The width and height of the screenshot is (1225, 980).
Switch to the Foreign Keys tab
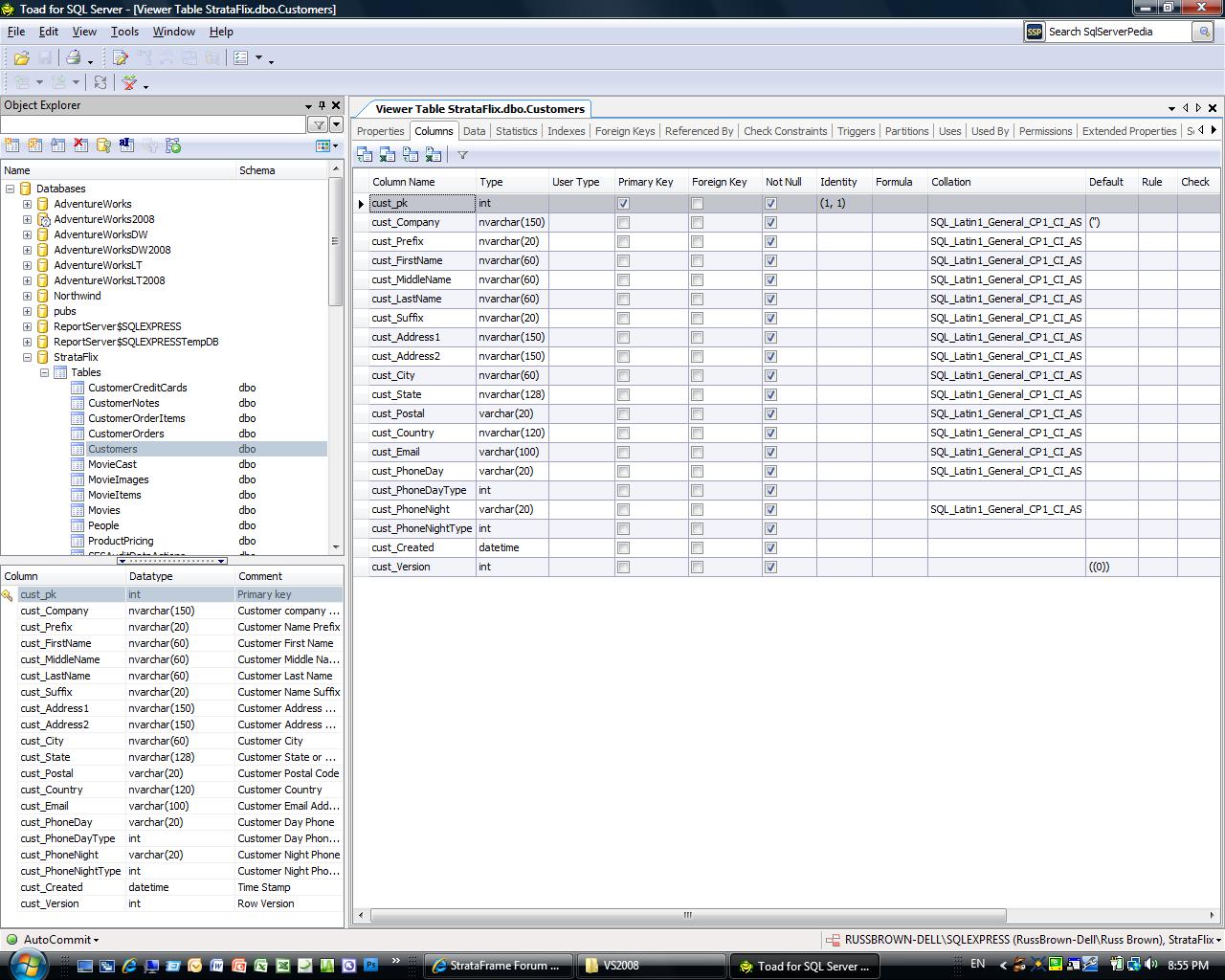click(x=624, y=131)
